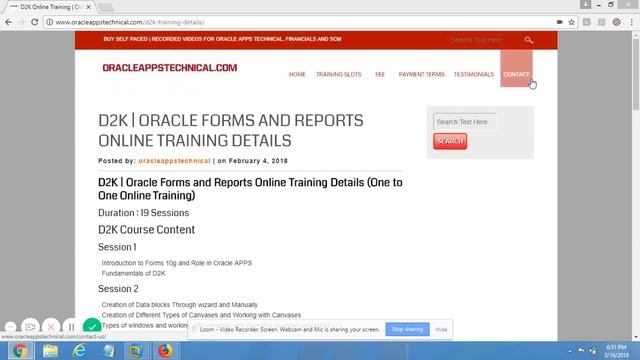Bookmark page with star icon
The height and width of the screenshot is (360, 640).
tap(571, 22)
